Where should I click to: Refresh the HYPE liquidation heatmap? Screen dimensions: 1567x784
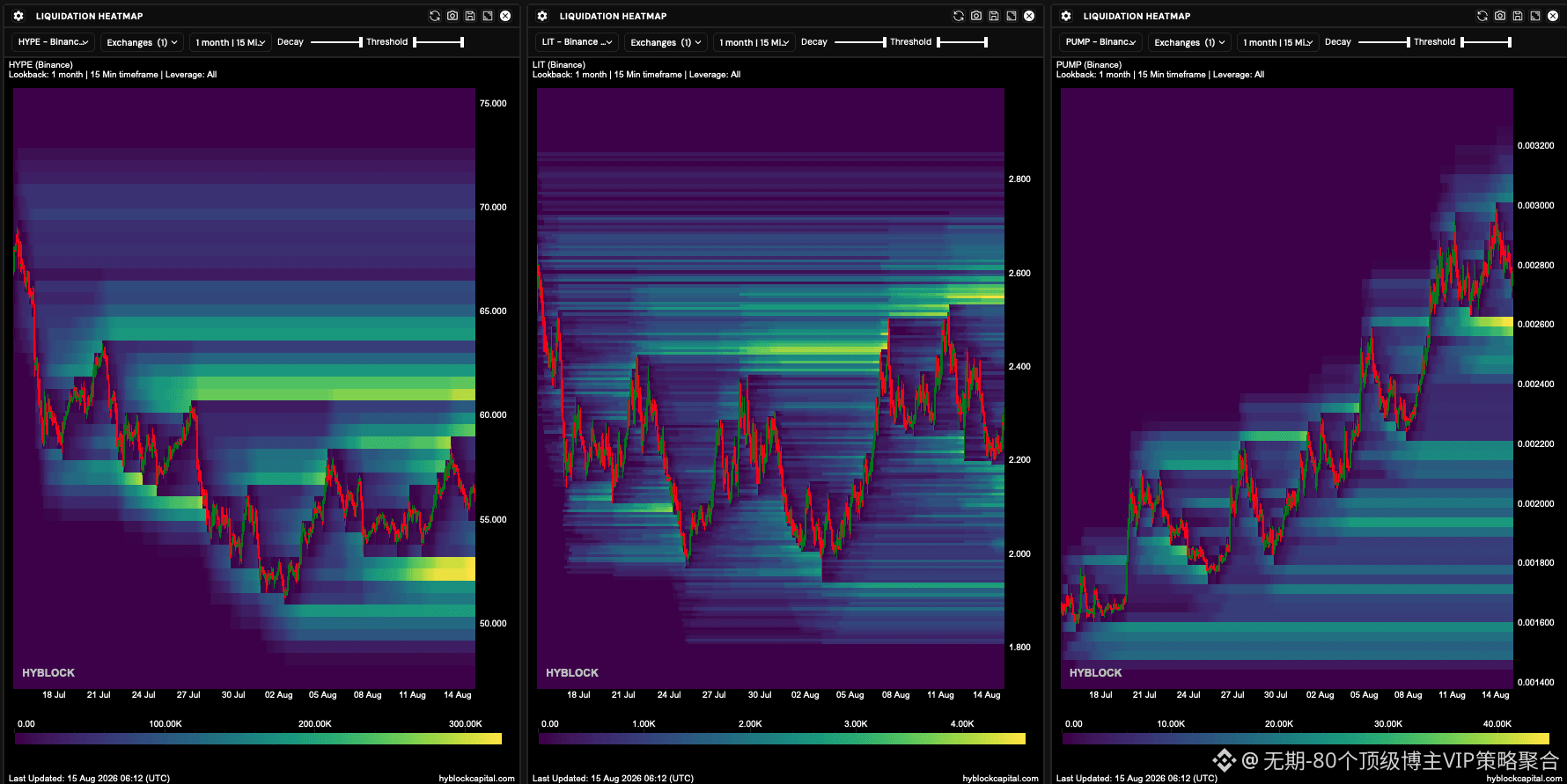coord(435,16)
